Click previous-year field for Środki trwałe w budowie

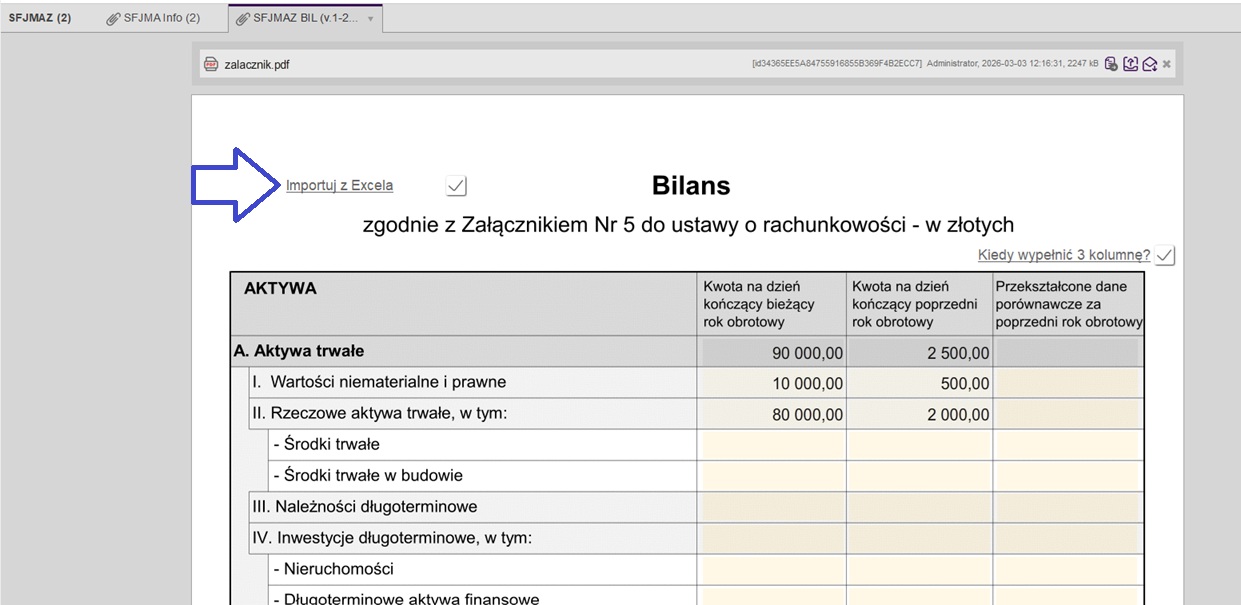tap(919, 476)
